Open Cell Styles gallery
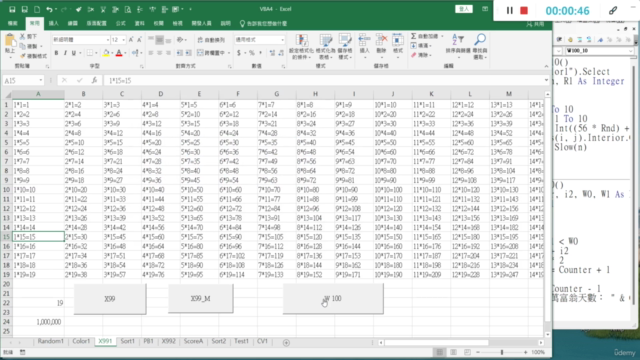The image size is (640, 360). coord(345,47)
